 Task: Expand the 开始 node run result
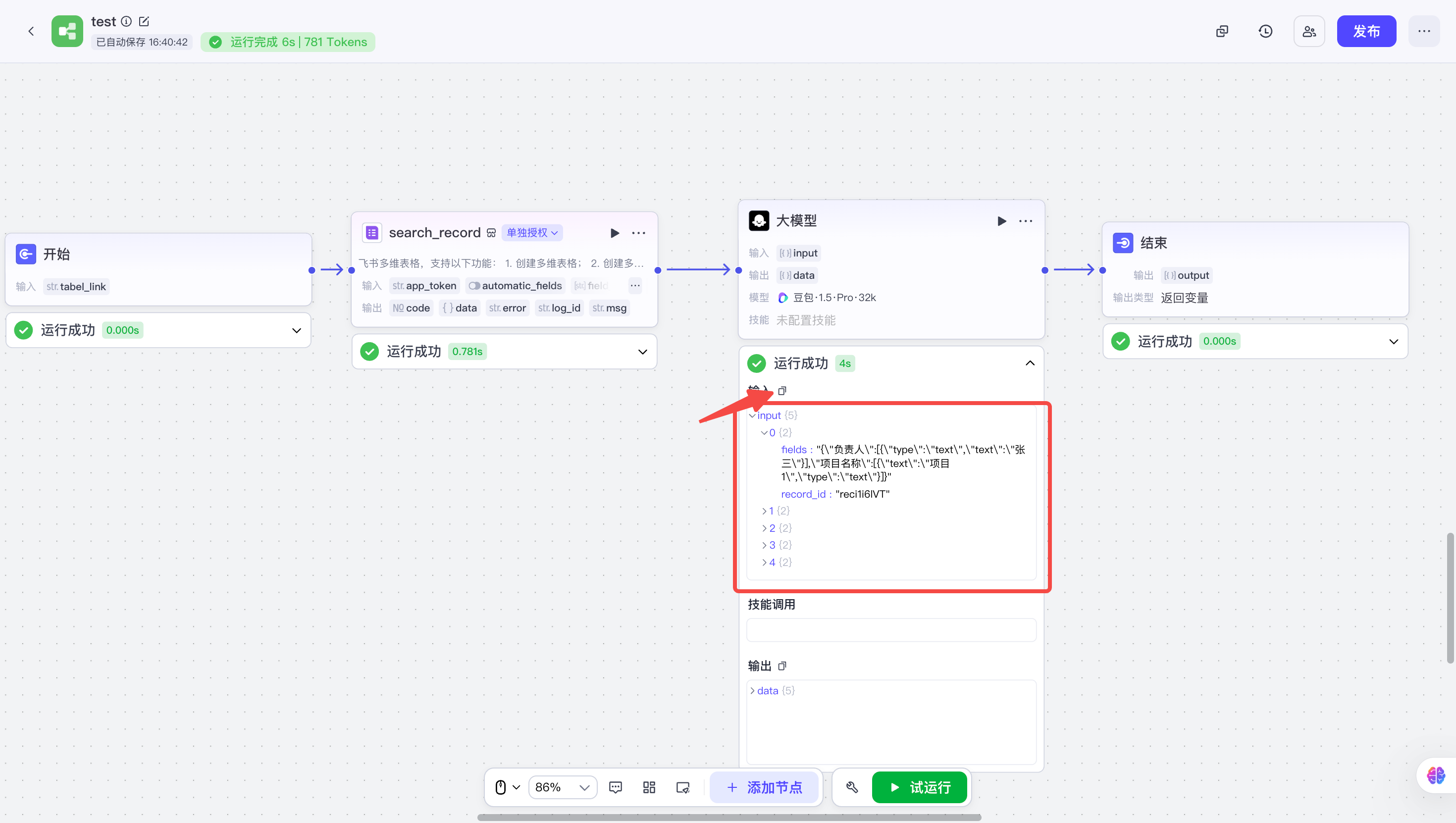click(x=296, y=330)
